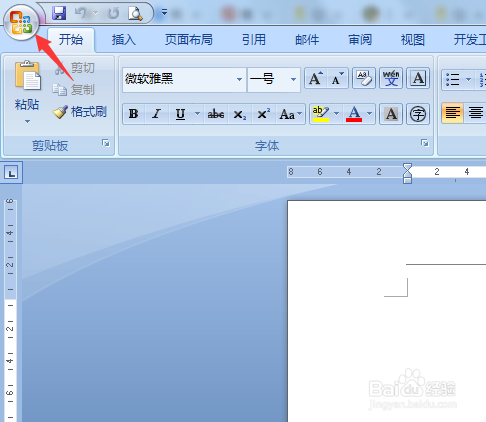Expand the font name dropdown arrow
This screenshot has height=422, width=486.
tap(239, 79)
